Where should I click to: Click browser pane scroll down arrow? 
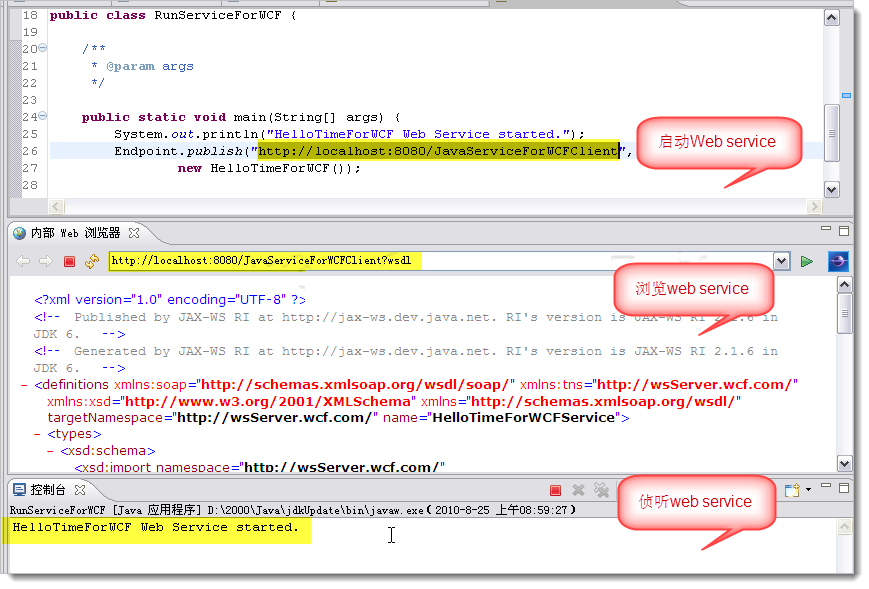pyautogui.click(x=845, y=464)
